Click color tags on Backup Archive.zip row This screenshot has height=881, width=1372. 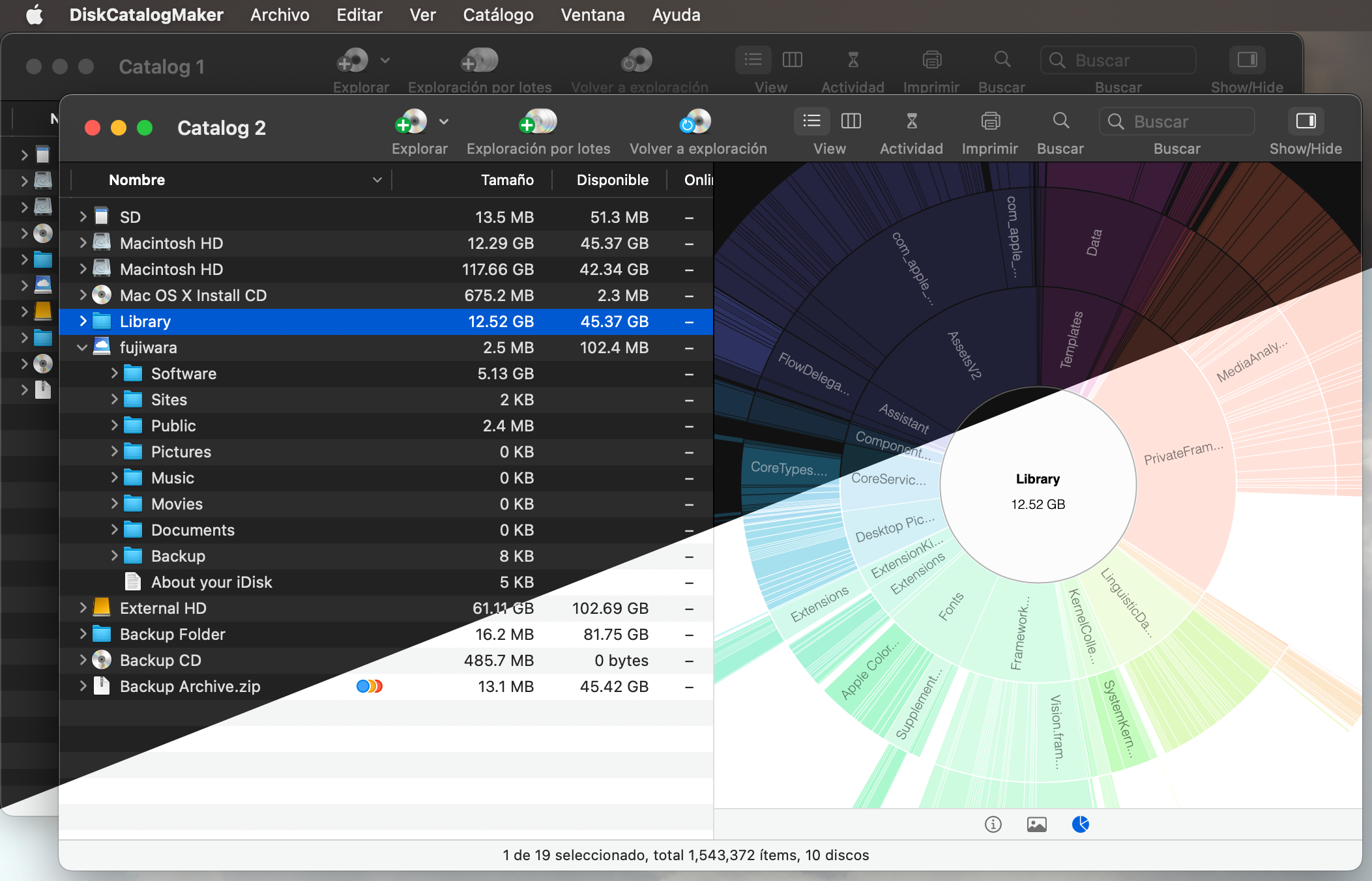(370, 686)
